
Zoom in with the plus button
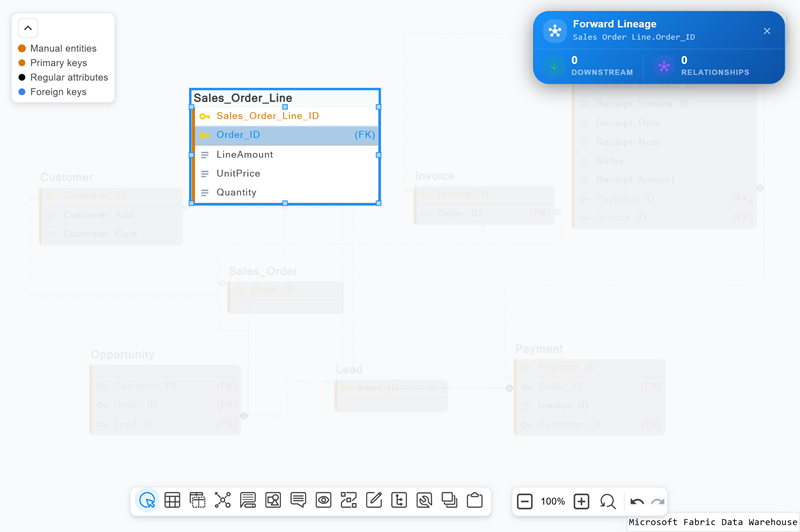pyautogui.click(x=581, y=501)
